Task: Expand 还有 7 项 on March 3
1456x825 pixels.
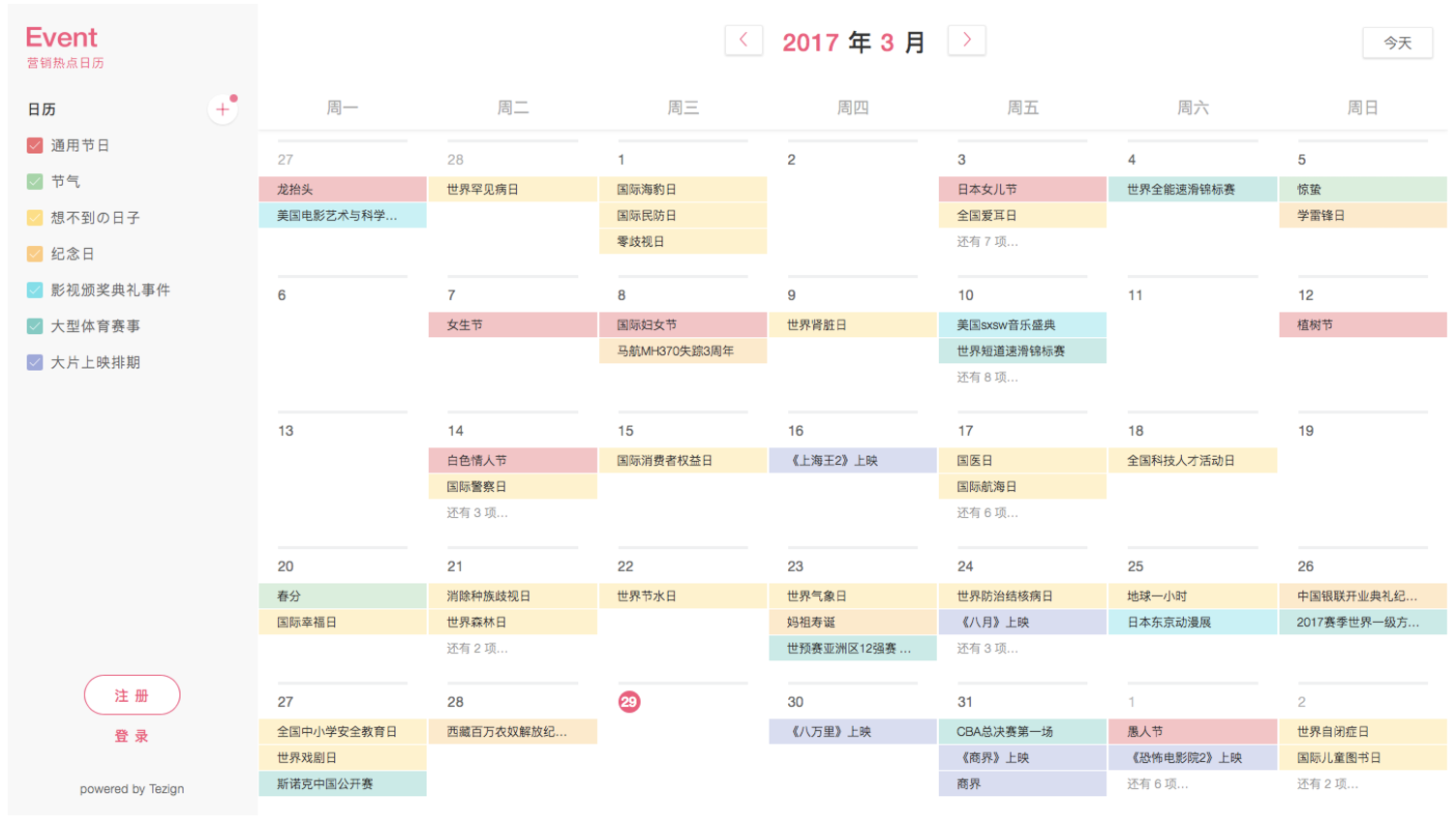Action: click(x=986, y=242)
